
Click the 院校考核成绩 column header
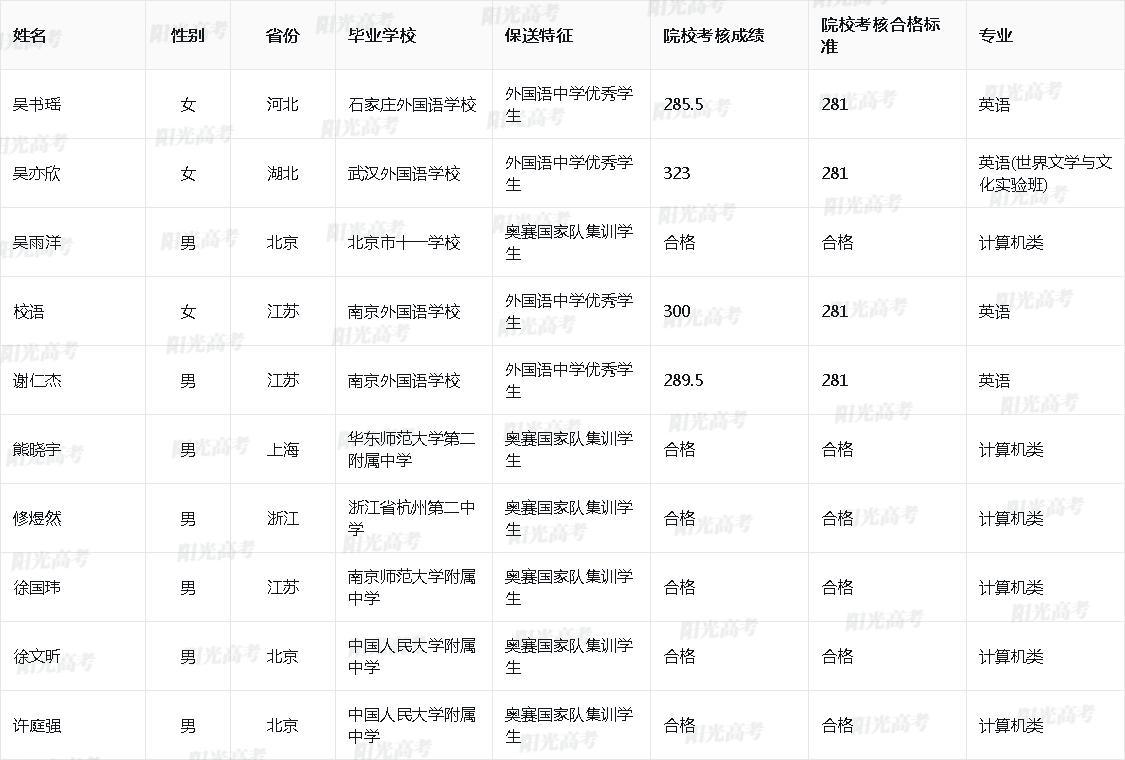tap(714, 35)
